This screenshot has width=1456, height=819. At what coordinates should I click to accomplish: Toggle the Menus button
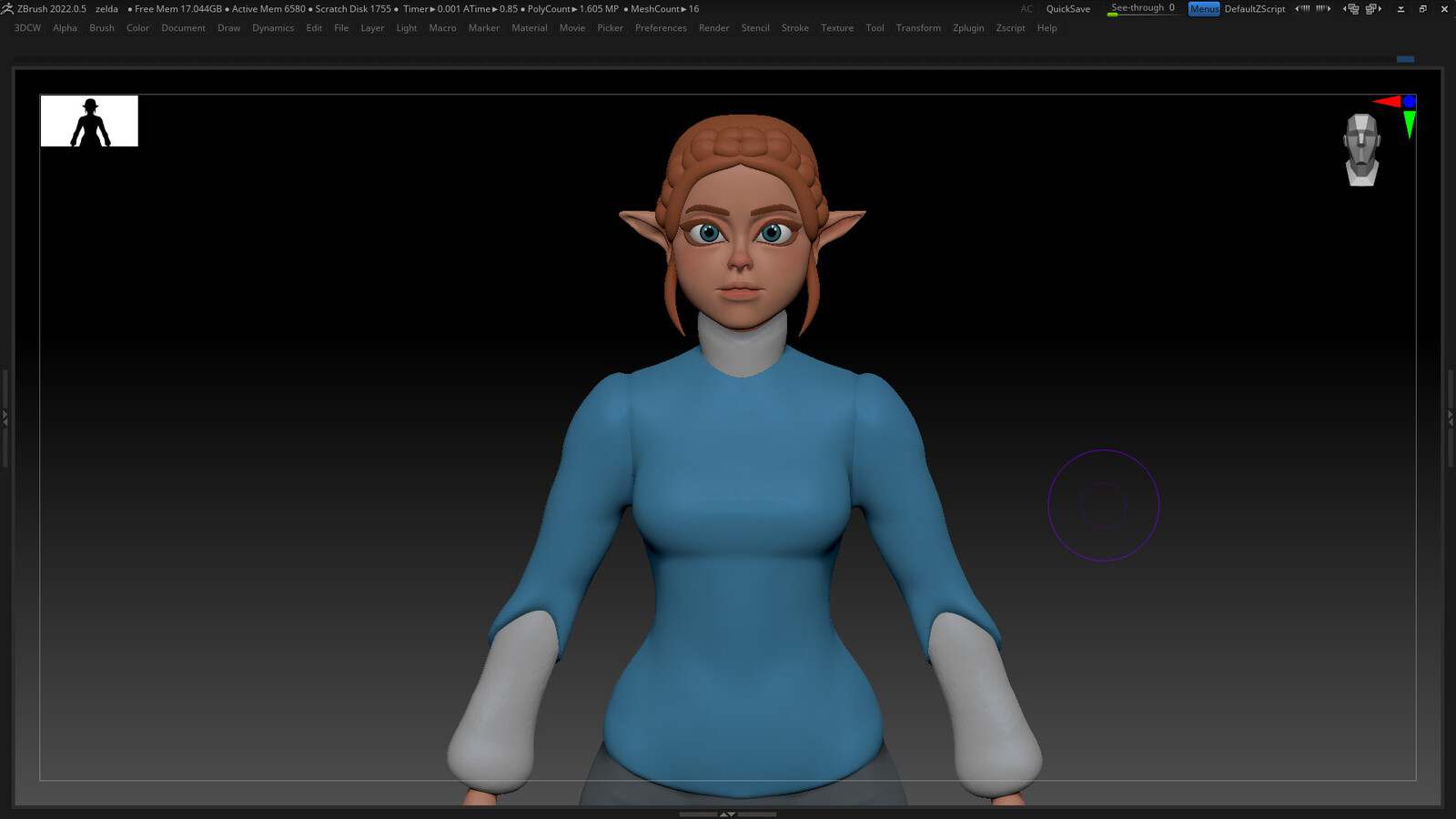1204,9
